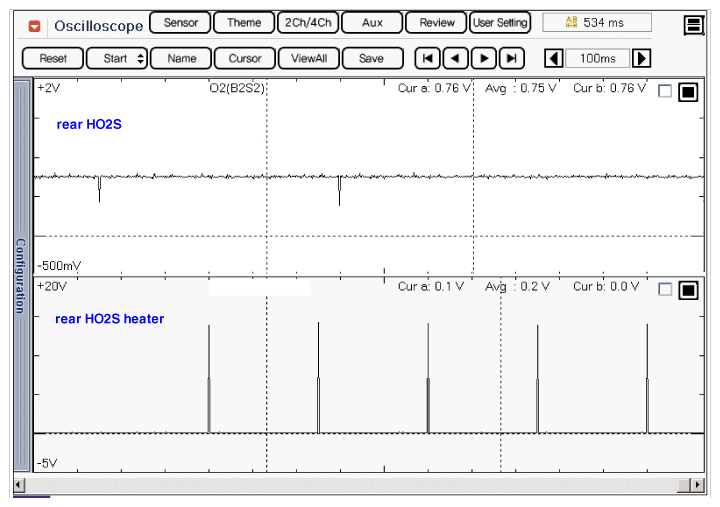The image size is (720, 507).
Task: Toggle black square box on rear HO2S channel
Action: 688,92
